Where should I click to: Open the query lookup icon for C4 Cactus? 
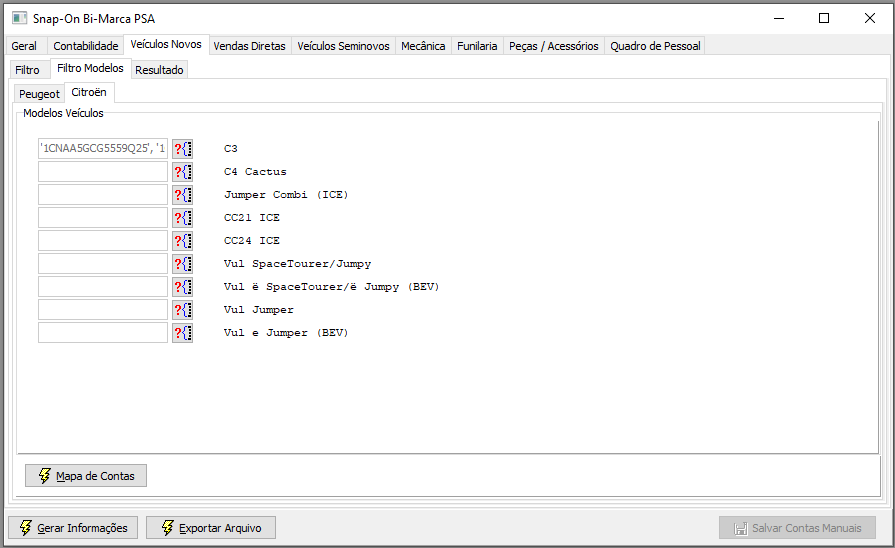point(183,172)
